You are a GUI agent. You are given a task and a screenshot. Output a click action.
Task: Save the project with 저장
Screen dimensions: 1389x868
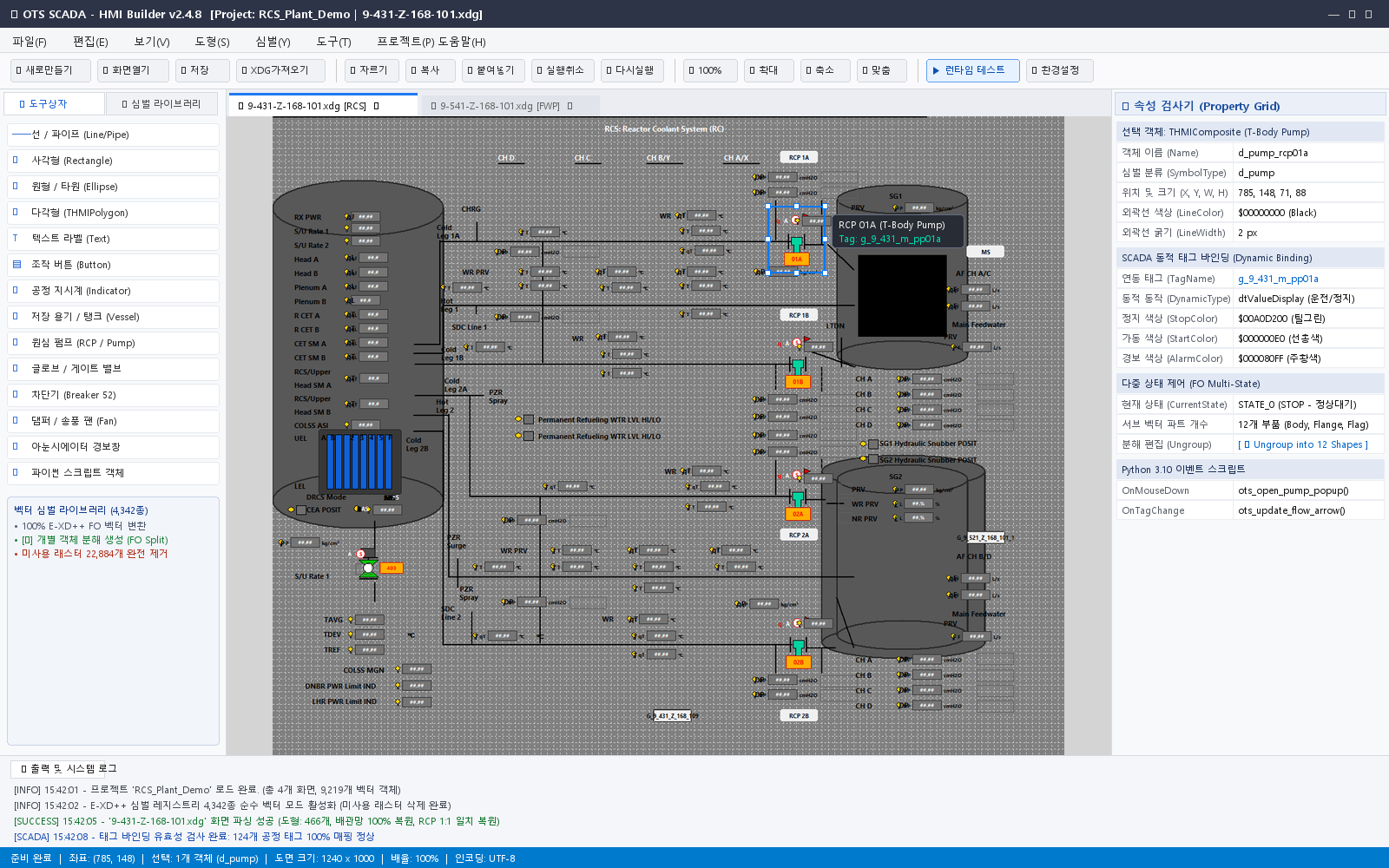click(x=202, y=70)
